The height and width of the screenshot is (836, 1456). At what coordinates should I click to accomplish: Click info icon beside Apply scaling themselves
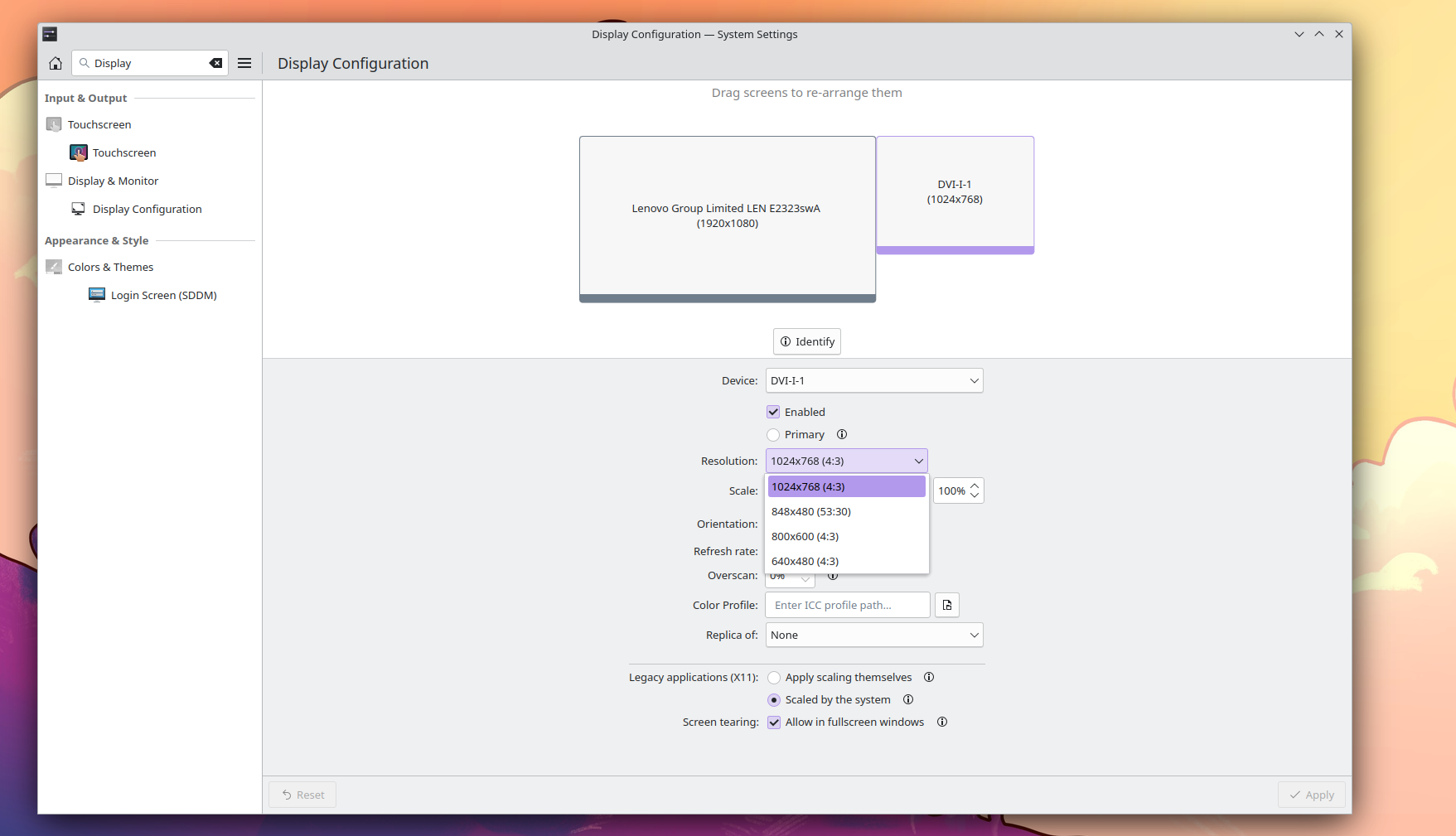point(929,678)
